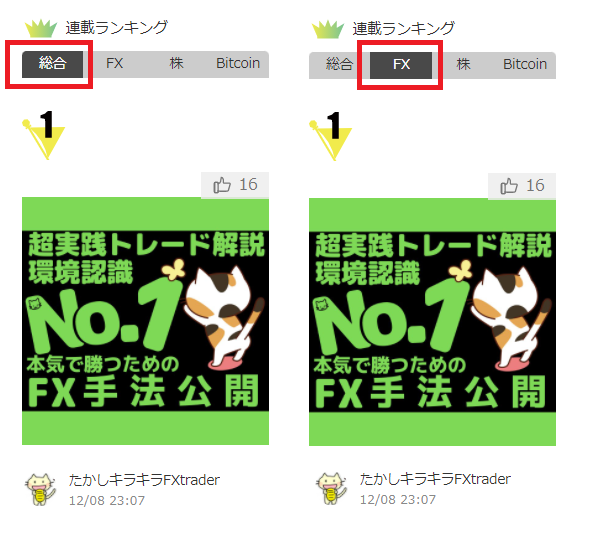Open the right FX手法公開 article thumbnail
The width and height of the screenshot is (610, 554).
(432, 322)
